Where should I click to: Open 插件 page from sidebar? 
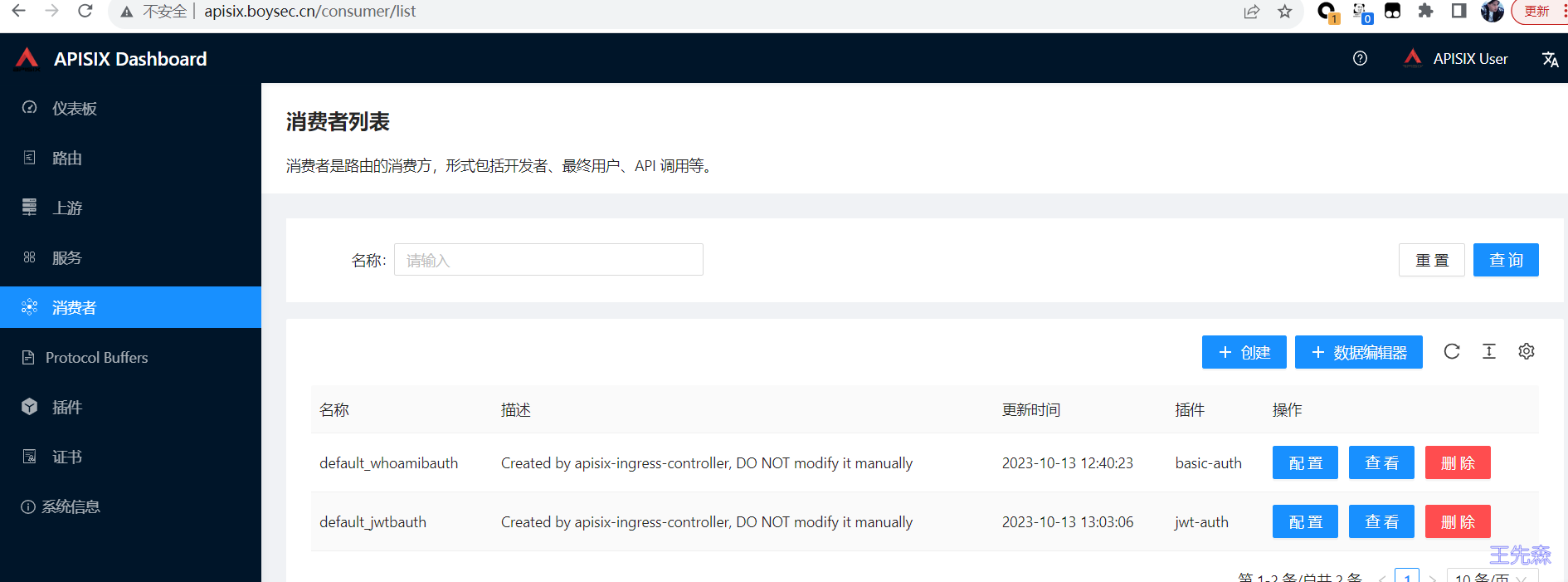pyautogui.click(x=66, y=408)
